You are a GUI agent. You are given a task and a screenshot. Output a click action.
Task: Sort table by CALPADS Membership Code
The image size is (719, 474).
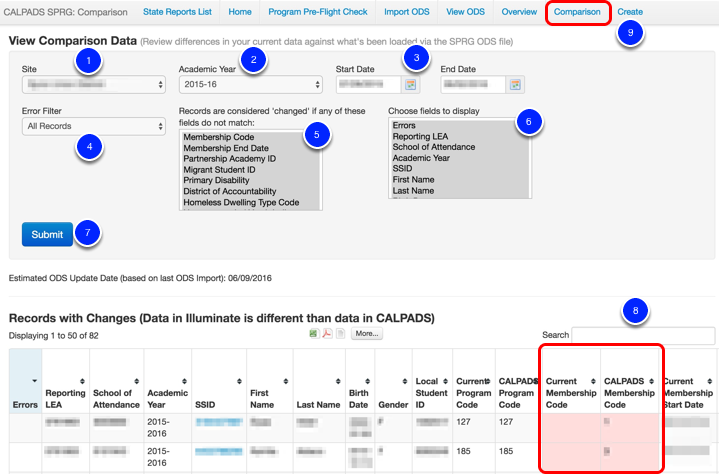point(651,381)
